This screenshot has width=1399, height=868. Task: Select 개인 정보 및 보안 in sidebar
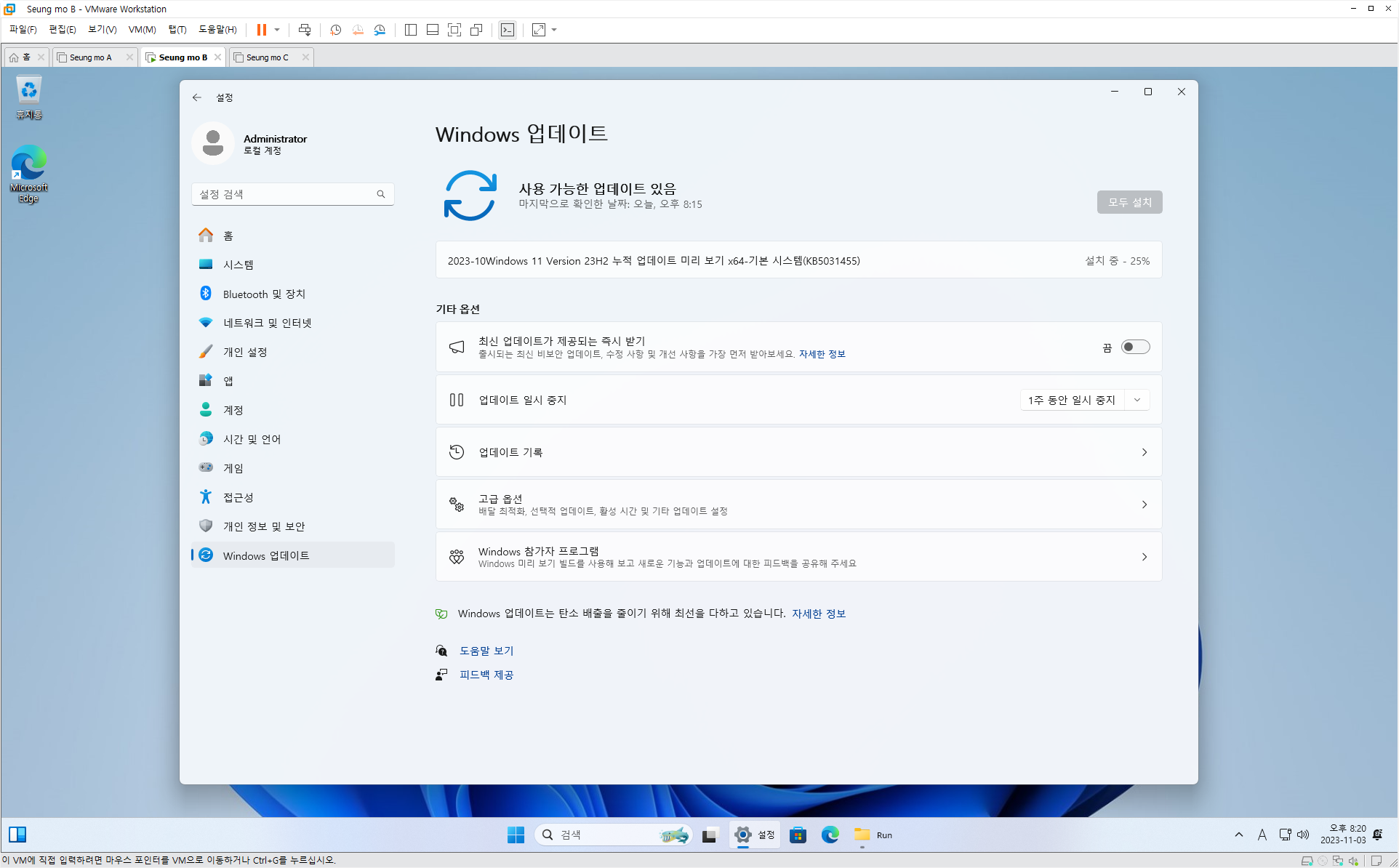[264, 526]
